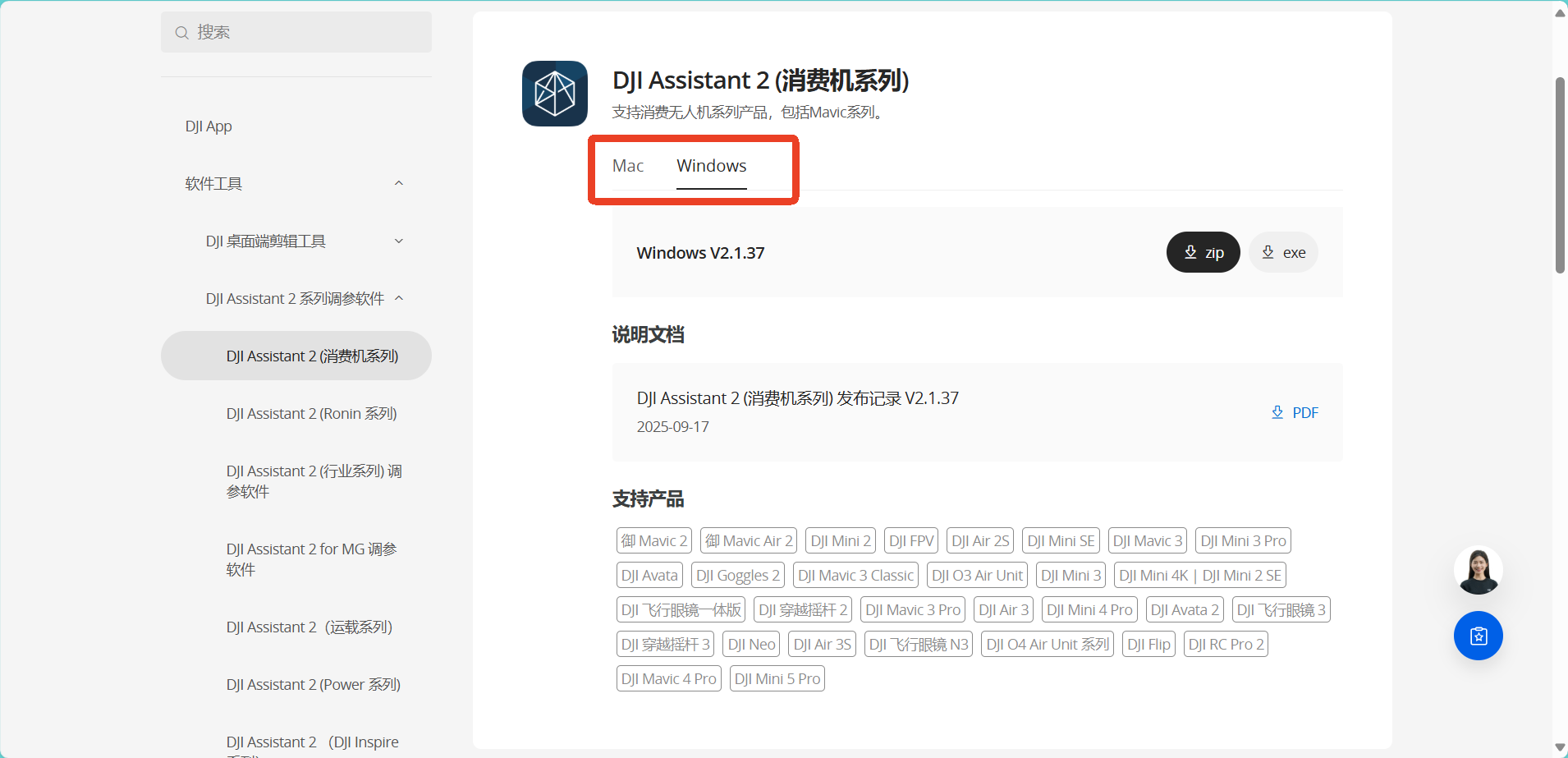This screenshot has width=1568, height=758.
Task: Click the DJI Mavic 4 Pro tag
Action: coord(668,679)
